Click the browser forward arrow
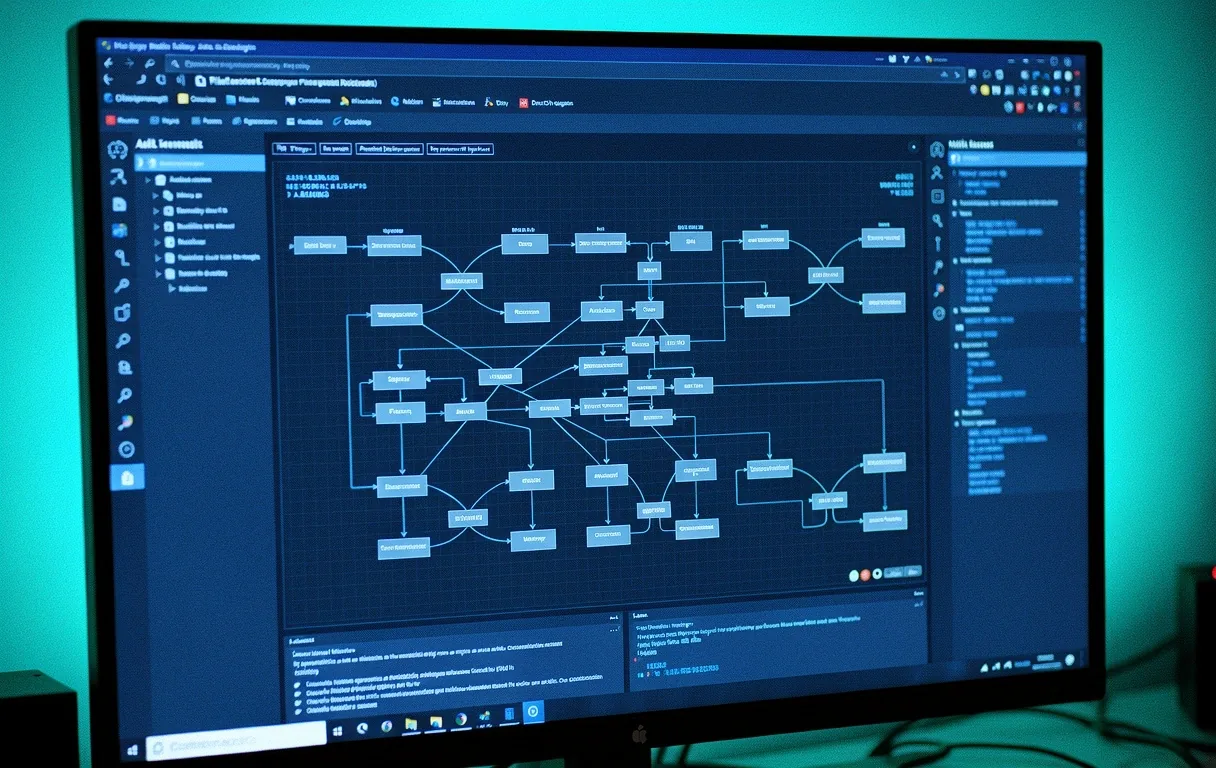The height and width of the screenshot is (768, 1216). point(128,63)
